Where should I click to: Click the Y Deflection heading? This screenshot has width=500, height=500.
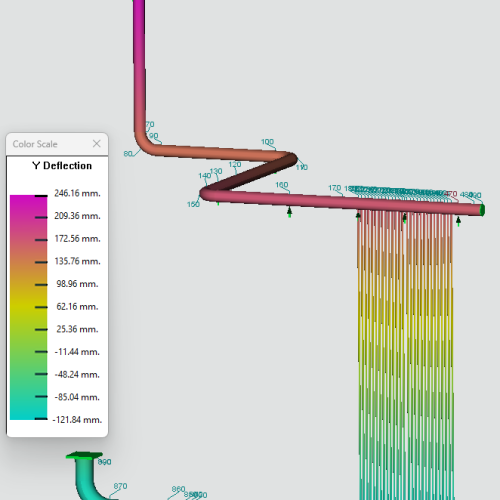(62, 166)
